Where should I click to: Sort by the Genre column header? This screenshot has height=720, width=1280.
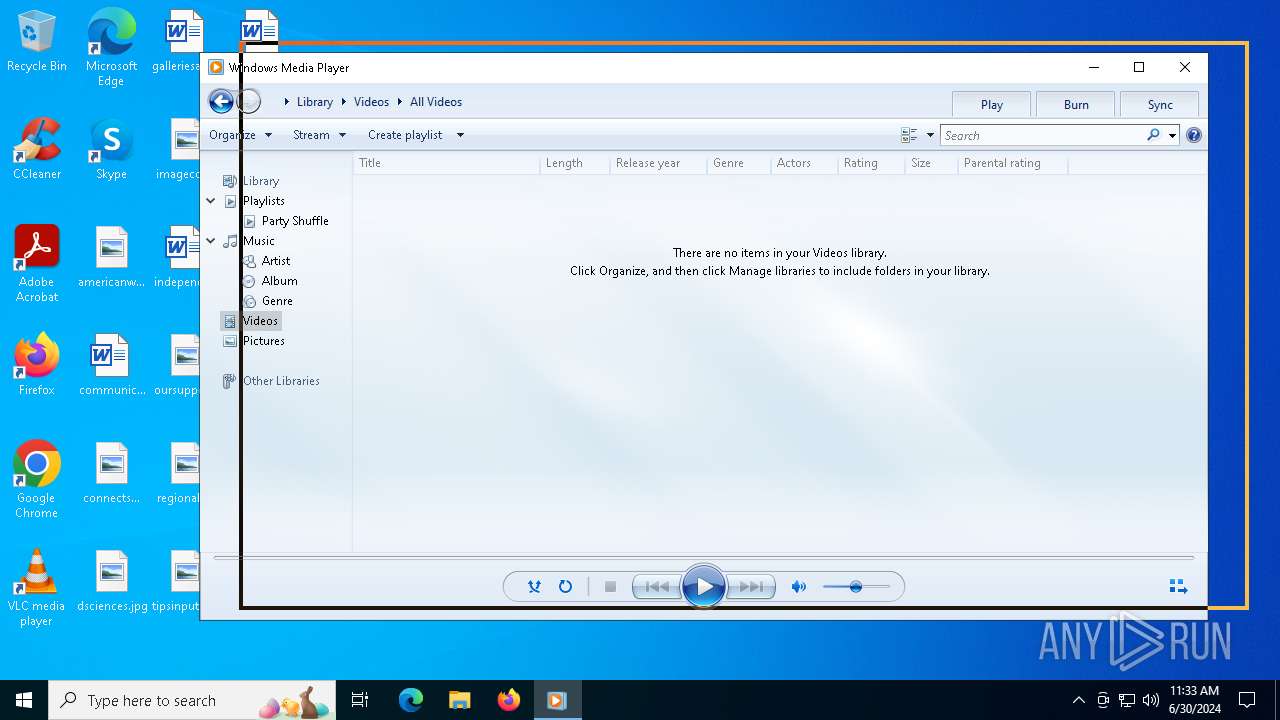click(x=738, y=163)
